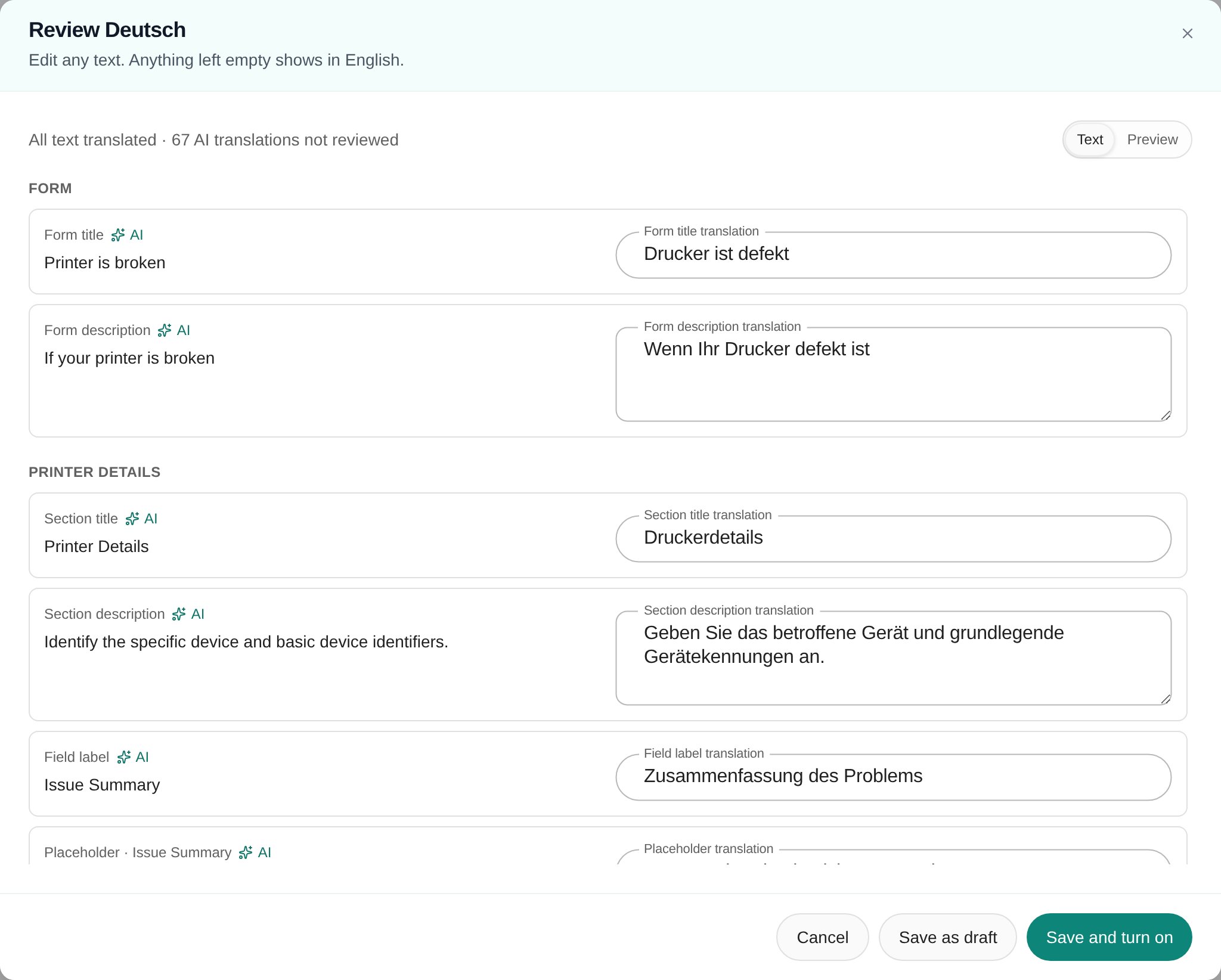Click the AI sparkle icon beside Form title

118,235
